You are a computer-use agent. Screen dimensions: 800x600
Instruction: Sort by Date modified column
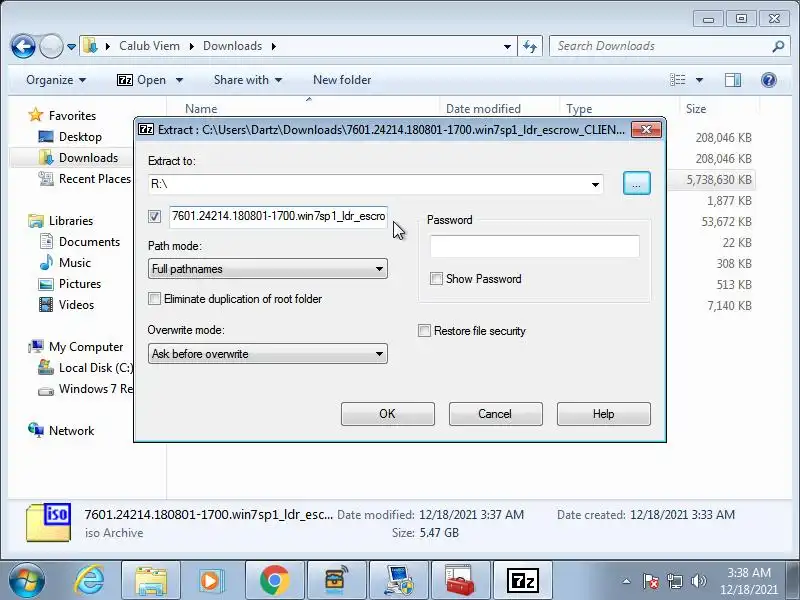[483, 109]
